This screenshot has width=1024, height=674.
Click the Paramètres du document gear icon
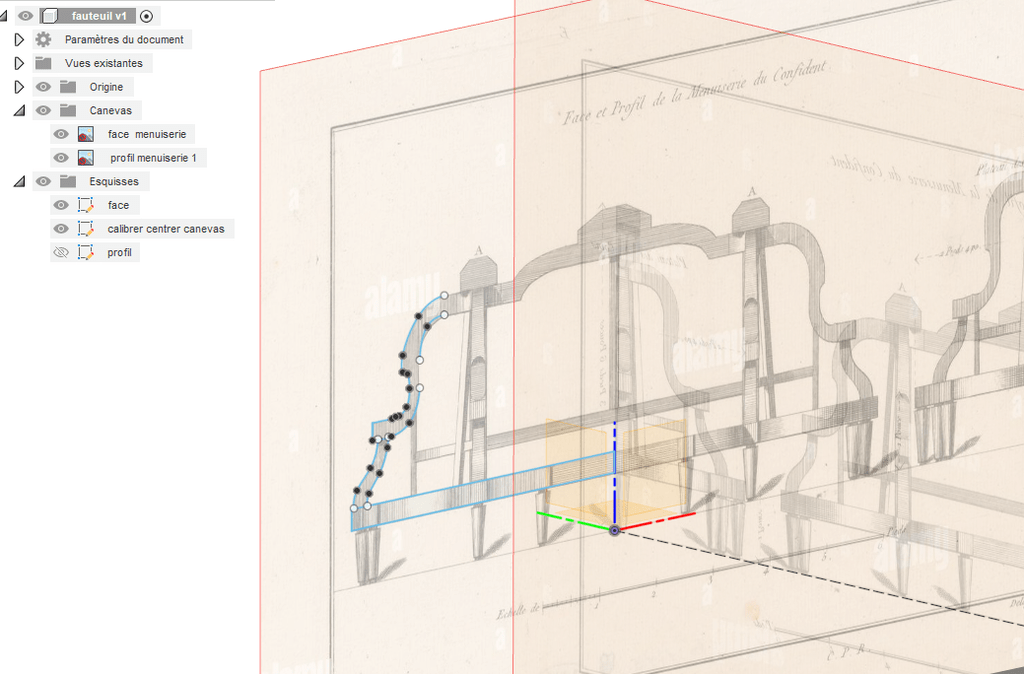point(43,40)
